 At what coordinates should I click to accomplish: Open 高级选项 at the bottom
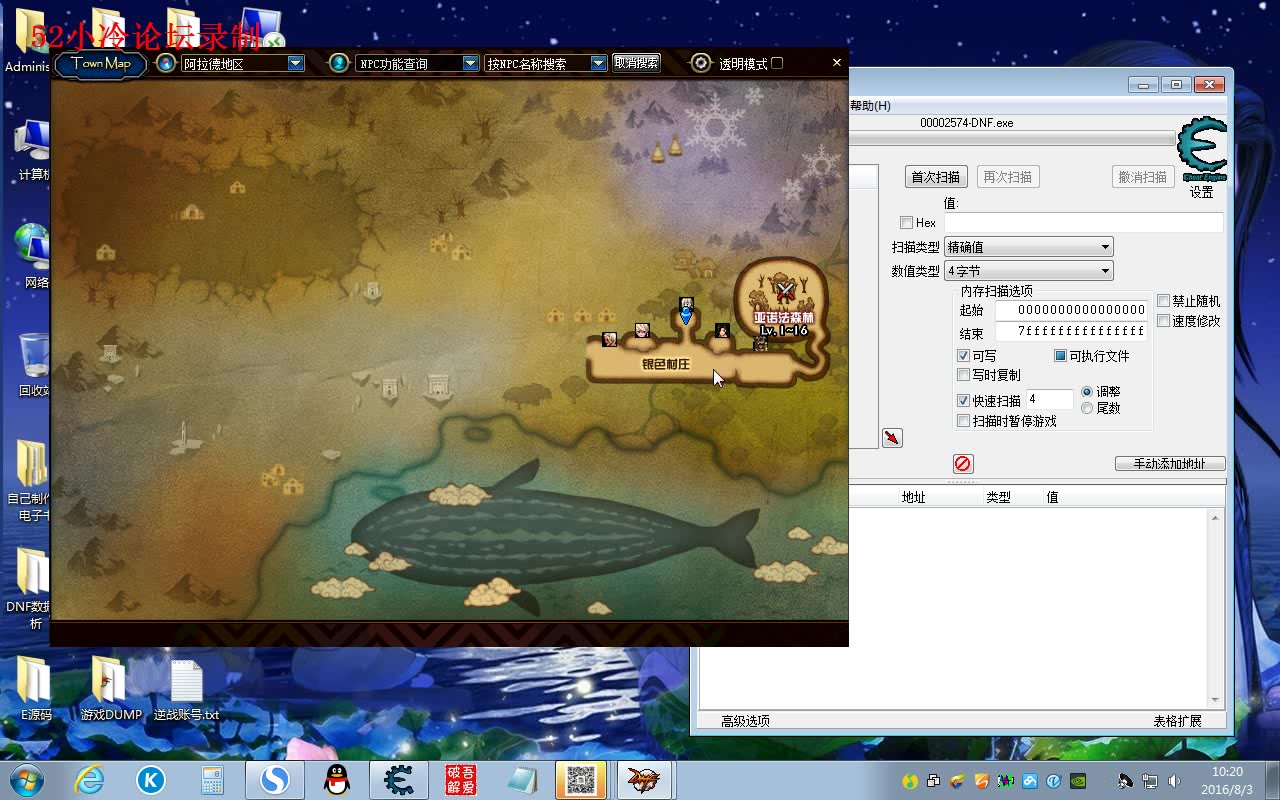pyautogui.click(x=745, y=721)
